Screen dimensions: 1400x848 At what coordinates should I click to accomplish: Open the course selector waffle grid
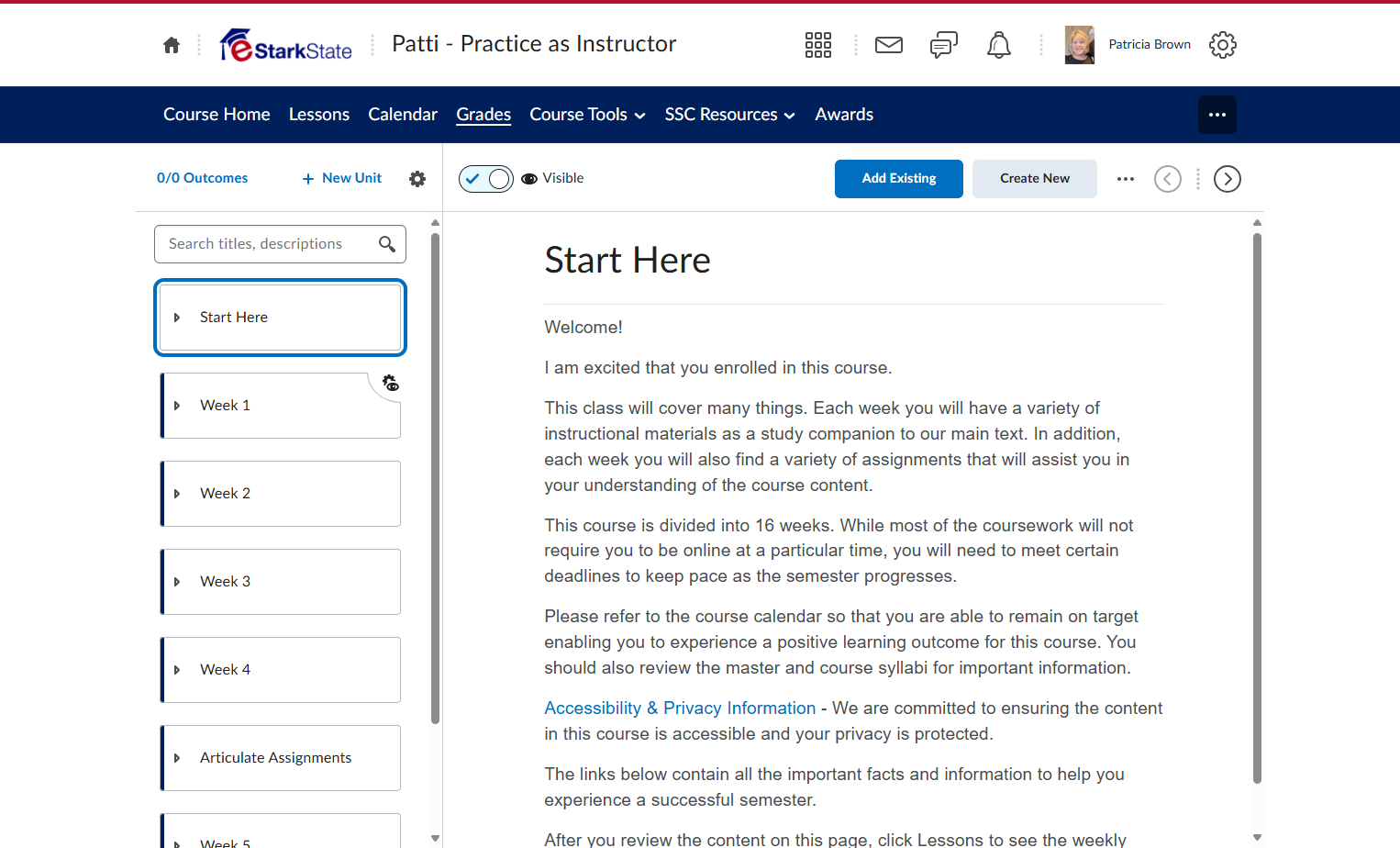pos(818,45)
